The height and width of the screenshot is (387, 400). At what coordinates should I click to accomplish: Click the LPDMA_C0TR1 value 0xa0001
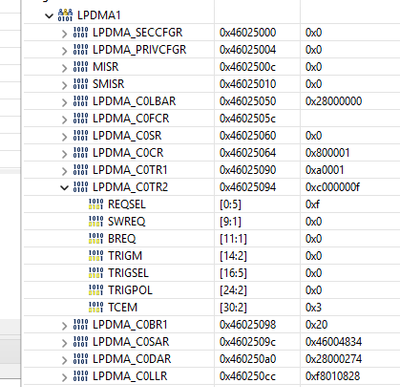click(324, 170)
